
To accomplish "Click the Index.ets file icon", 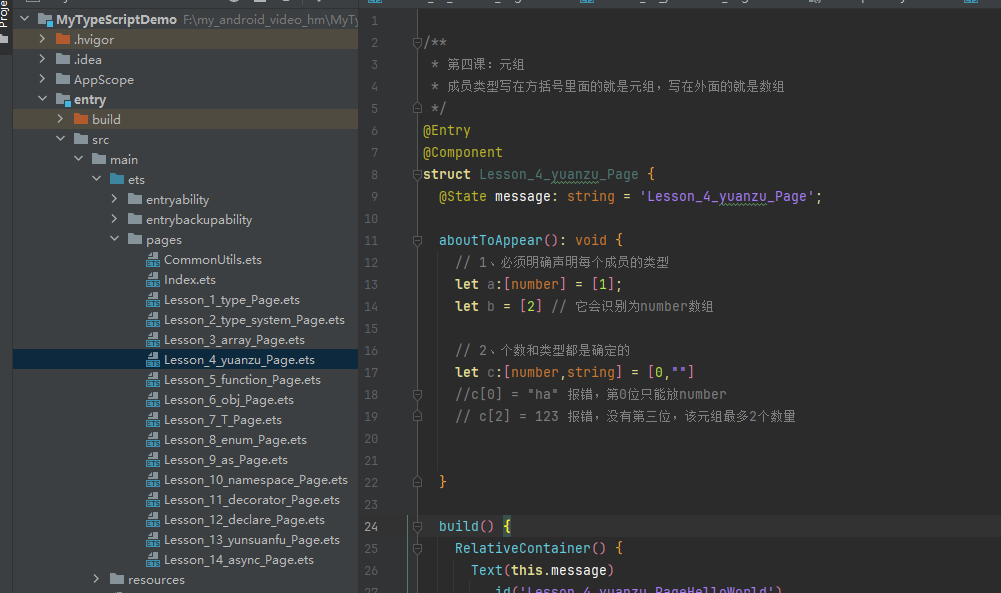I will coord(153,280).
